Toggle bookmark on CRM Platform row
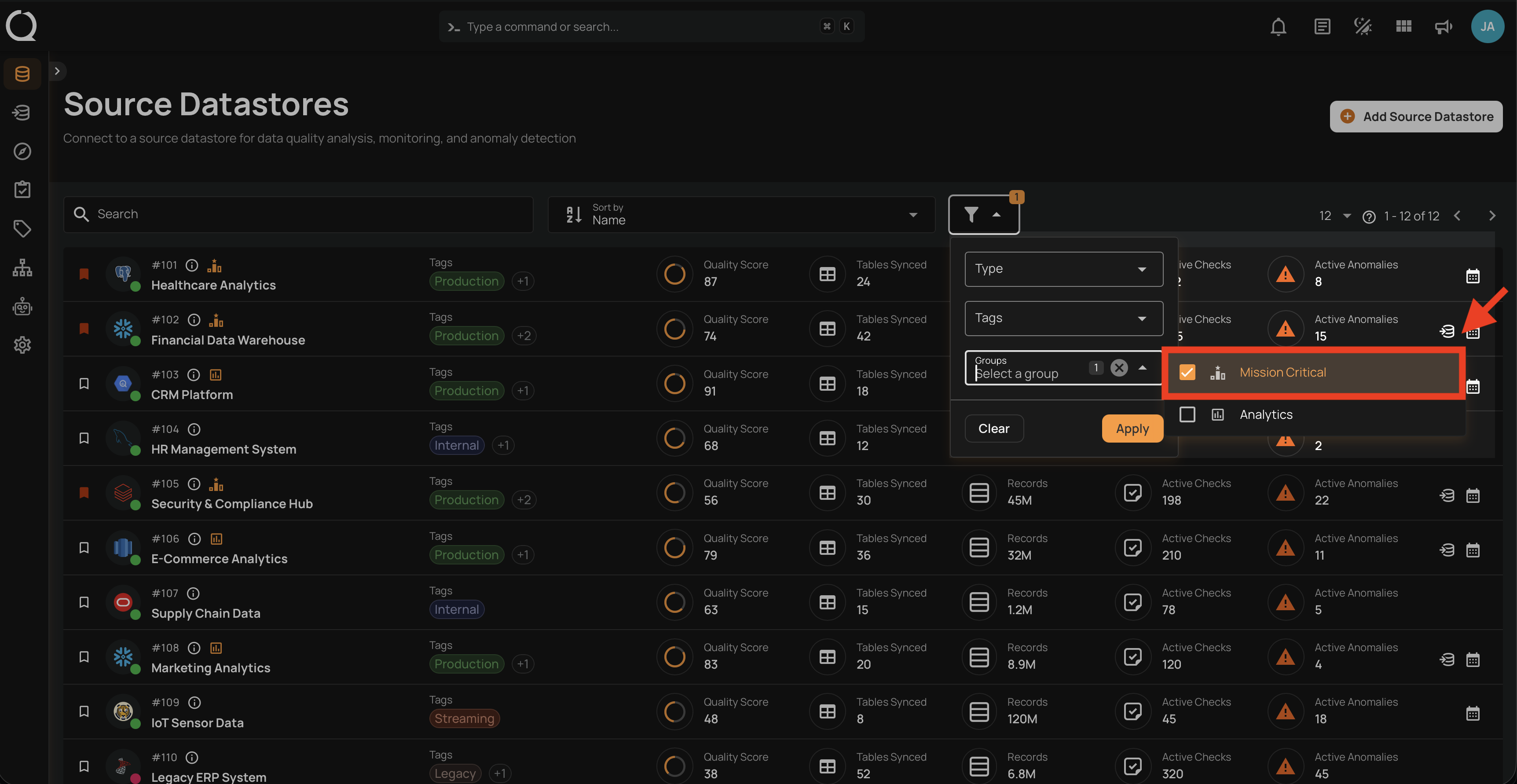The width and height of the screenshot is (1517, 784). (84, 384)
